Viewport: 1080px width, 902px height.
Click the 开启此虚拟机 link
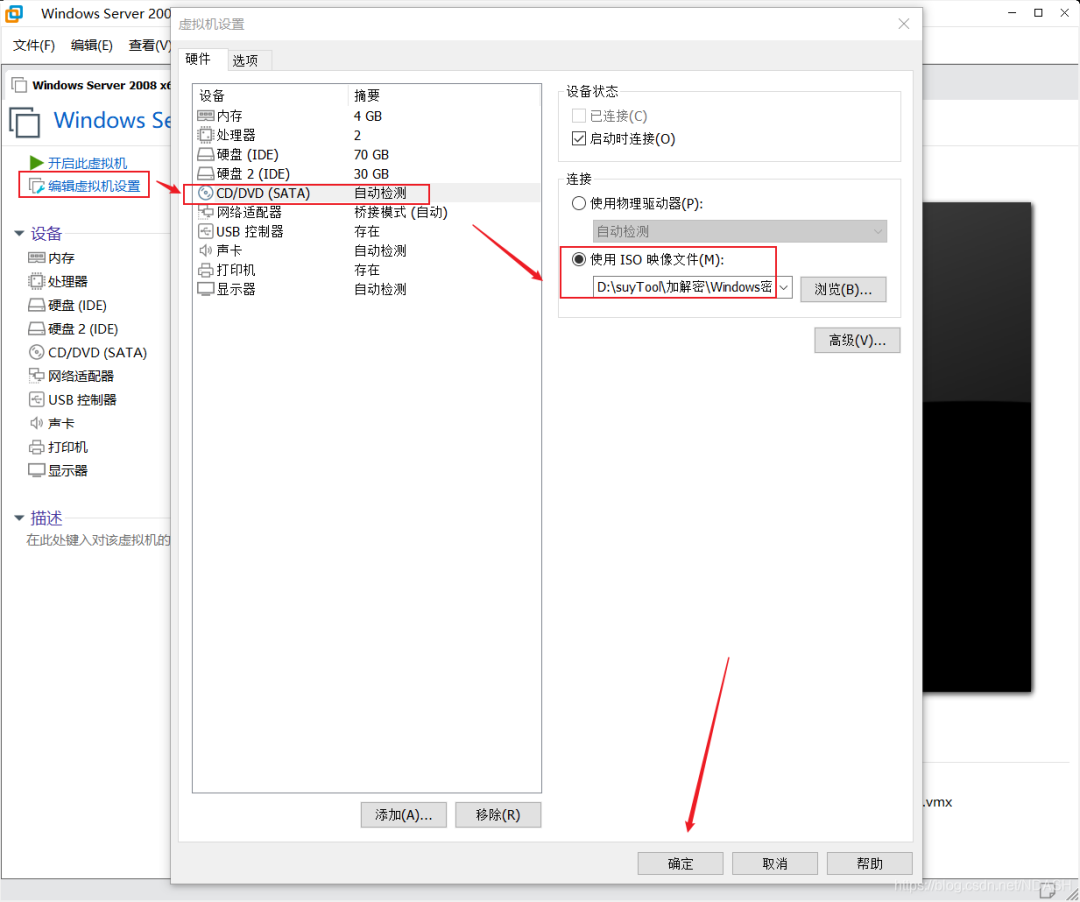tap(87, 163)
